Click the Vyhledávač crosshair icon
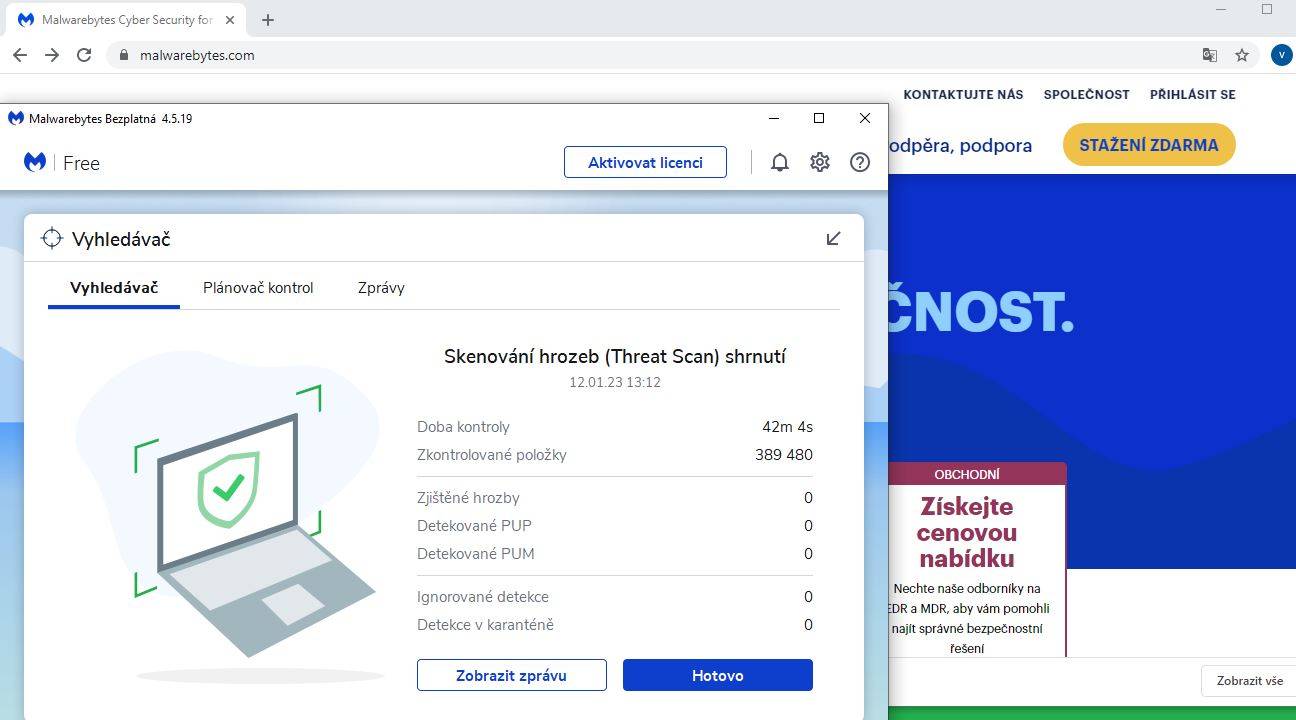1296x720 pixels. tap(52, 238)
